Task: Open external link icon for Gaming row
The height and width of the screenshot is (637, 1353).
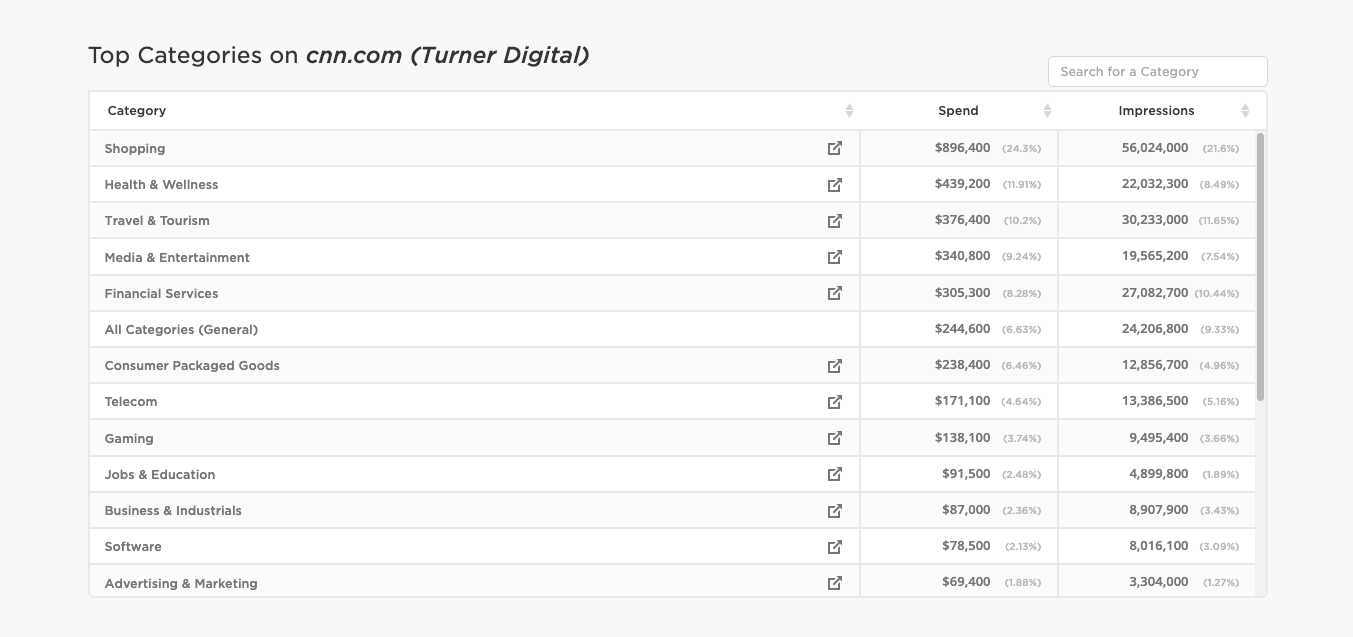Action: coord(835,438)
